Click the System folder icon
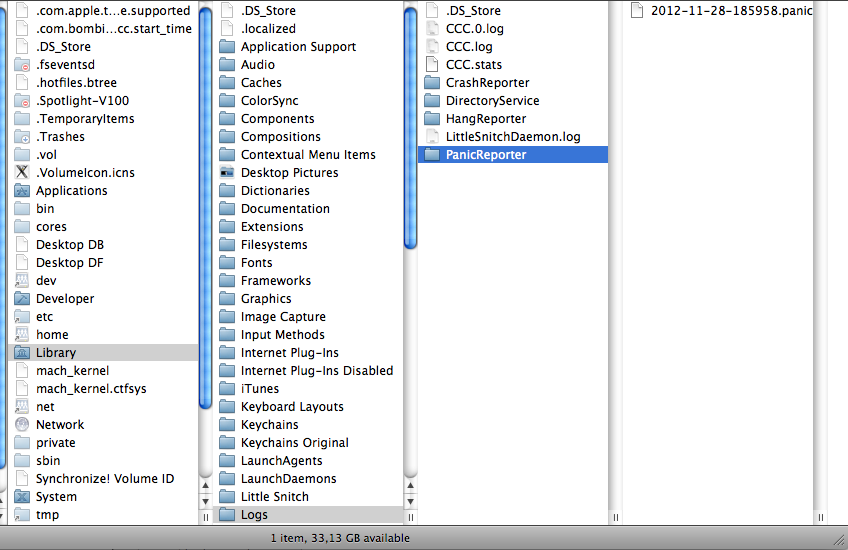Image resolution: width=848 pixels, height=550 pixels. coord(22,496)
